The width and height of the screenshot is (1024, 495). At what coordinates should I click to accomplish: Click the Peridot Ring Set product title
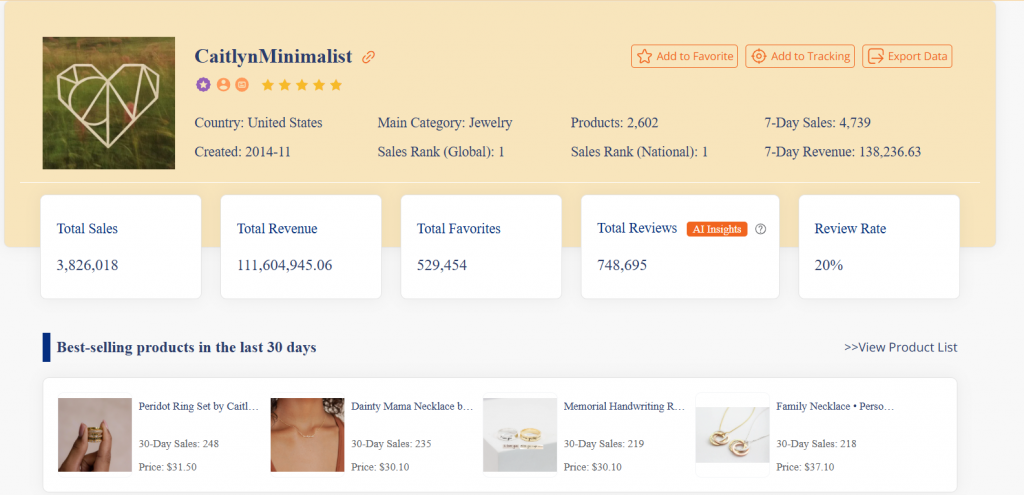click(199, 406)
